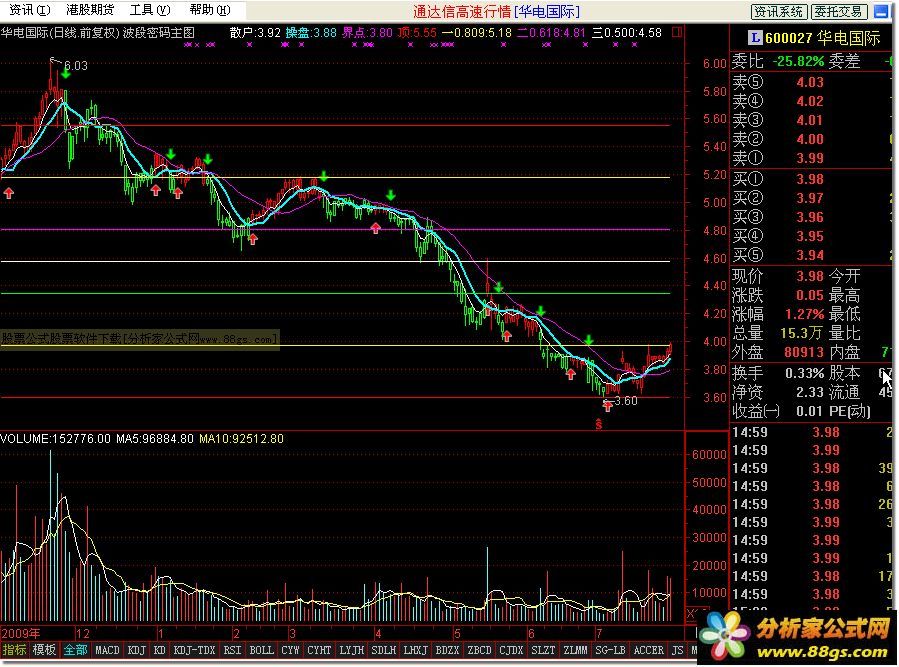Click the 外盘 80913 value
Viewport: 899px width, 667px height.
[804, 352]
